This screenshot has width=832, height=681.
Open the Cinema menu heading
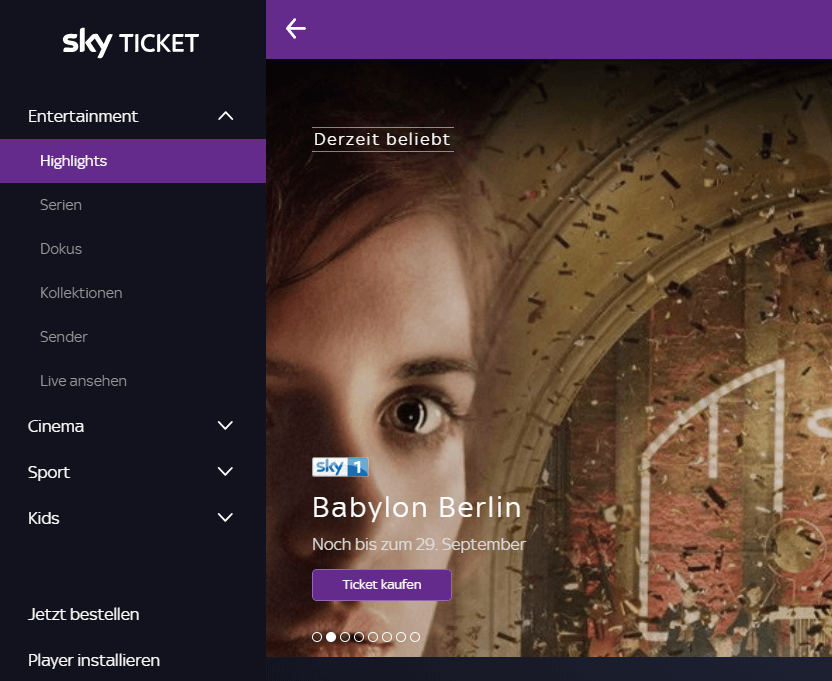point(56,426)
